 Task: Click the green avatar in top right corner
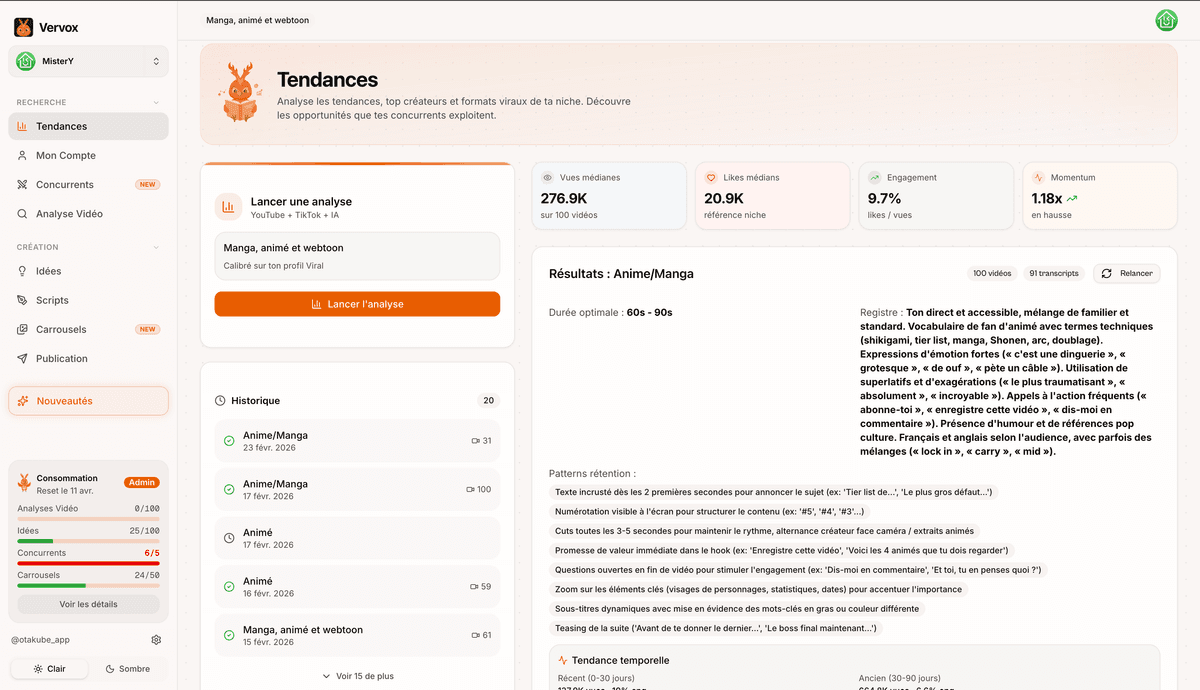1166,20
